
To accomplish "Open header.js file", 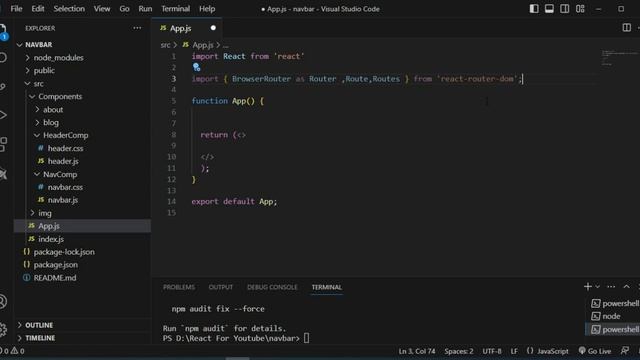I will pyautogui.click(x=63, y=161).
